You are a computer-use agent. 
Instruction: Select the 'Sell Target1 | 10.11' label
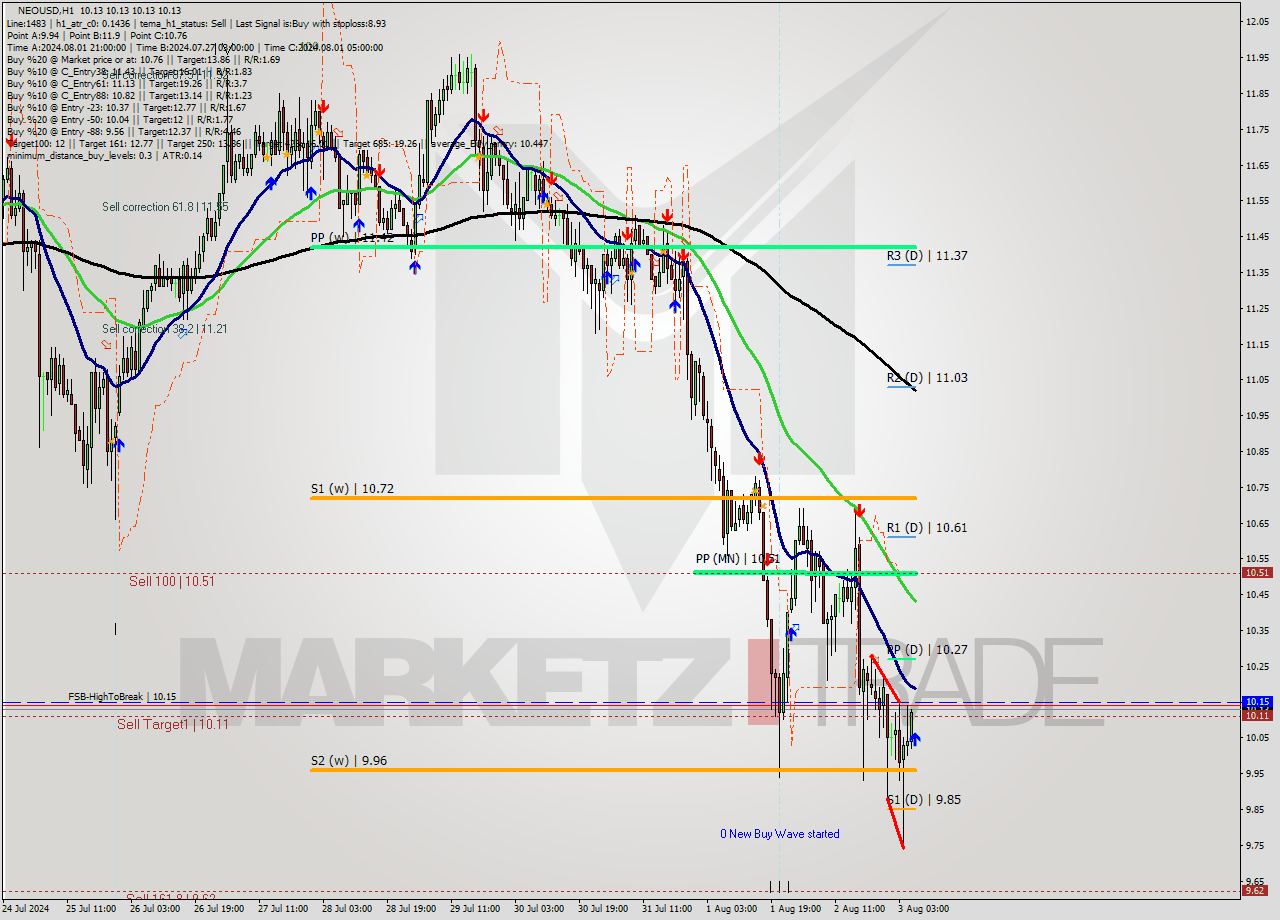tap(173, 724)
